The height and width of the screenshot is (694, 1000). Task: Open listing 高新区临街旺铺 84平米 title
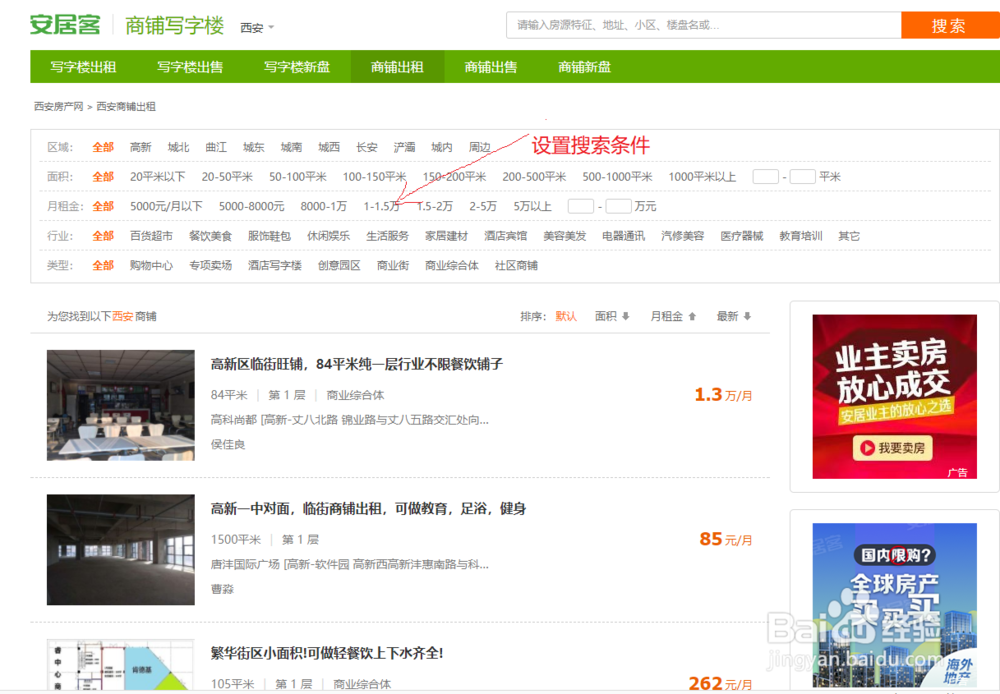[x=357, y=364]
